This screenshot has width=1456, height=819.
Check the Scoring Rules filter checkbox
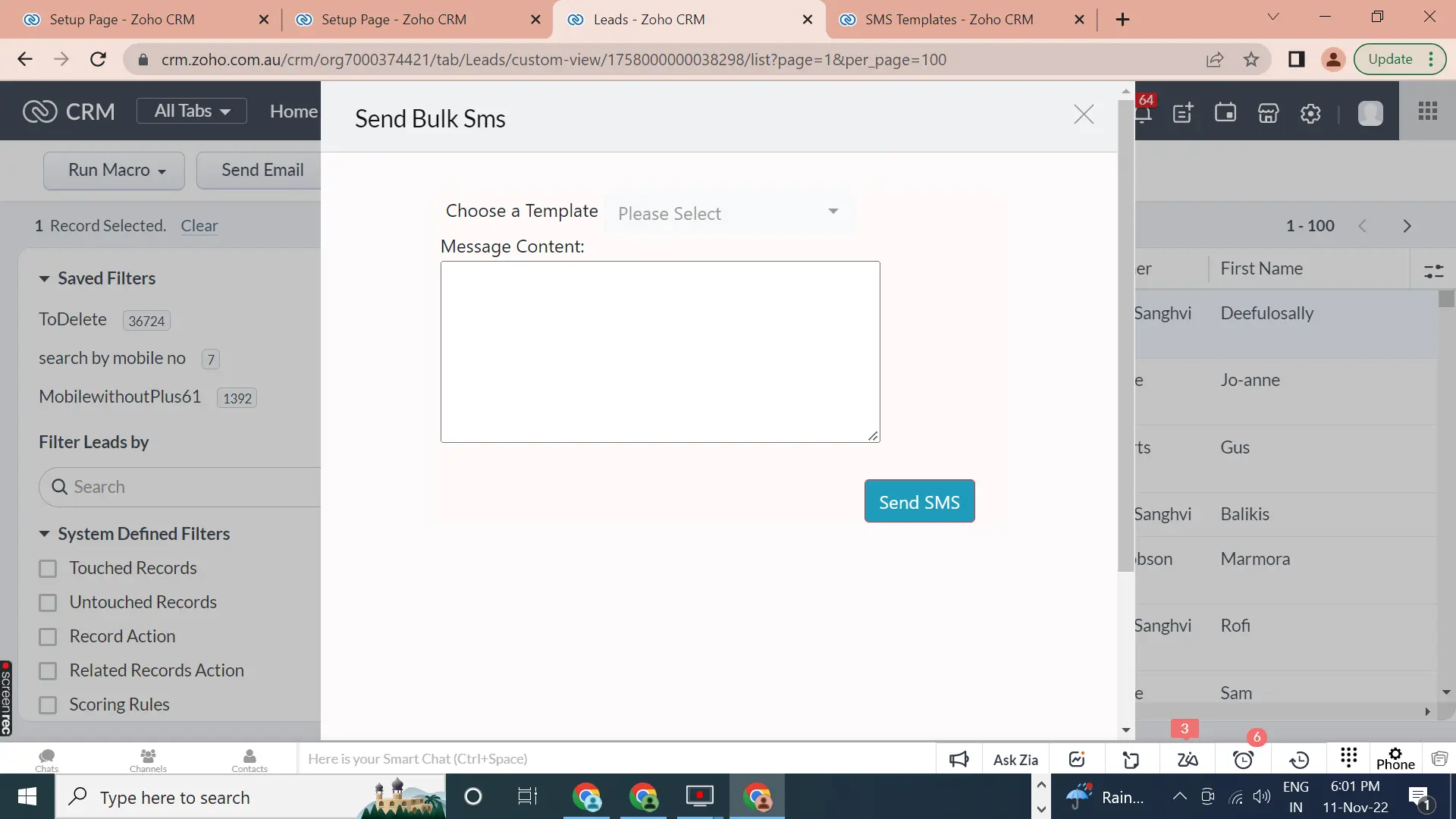coord(49,704)
